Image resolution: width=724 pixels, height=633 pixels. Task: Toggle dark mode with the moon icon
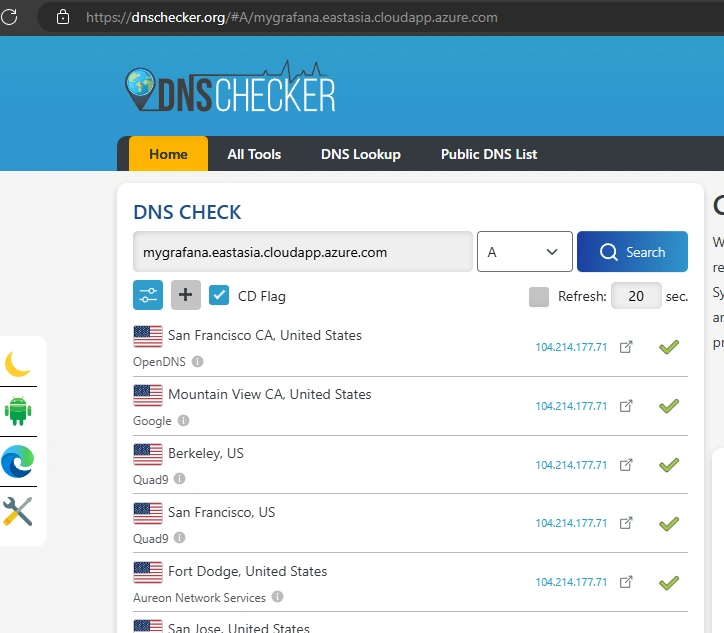coord(18,364)
